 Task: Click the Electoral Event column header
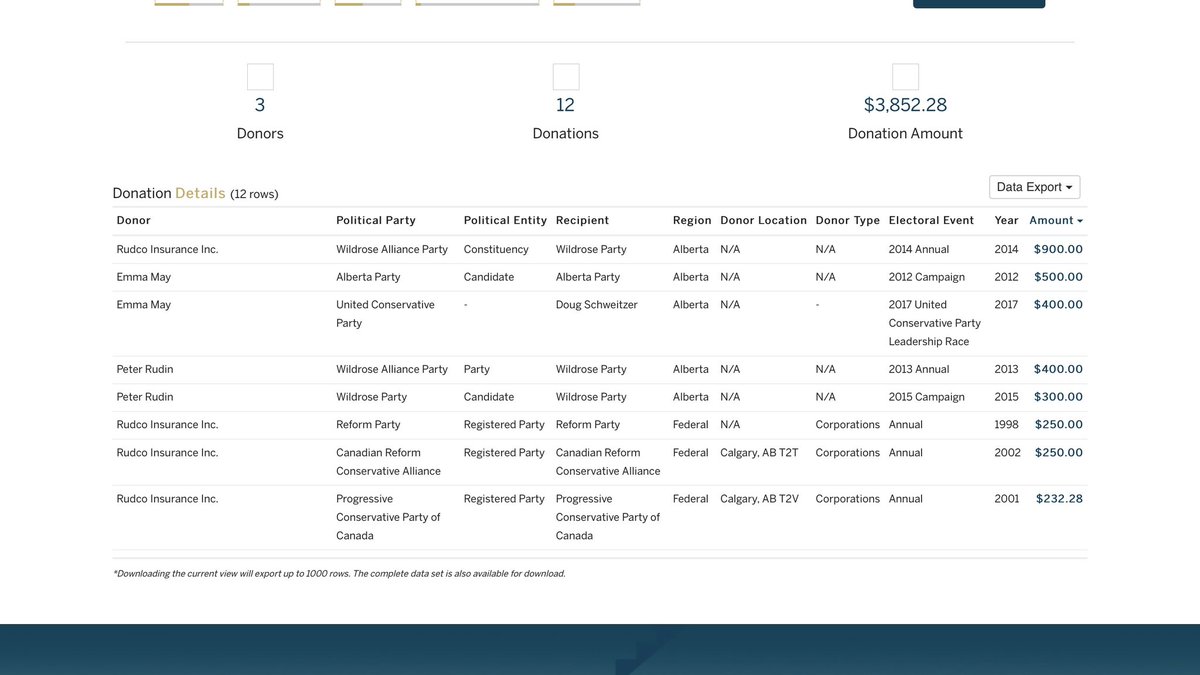[929, 218]
